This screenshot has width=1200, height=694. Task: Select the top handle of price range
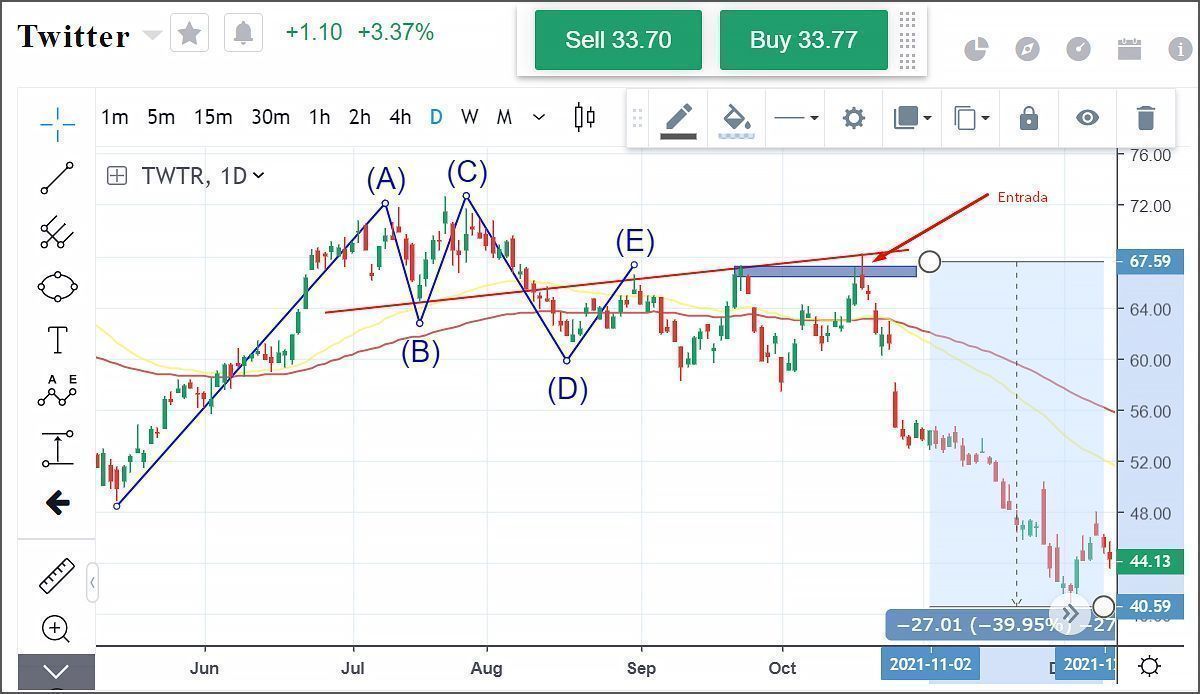click(x=929, y=262)
